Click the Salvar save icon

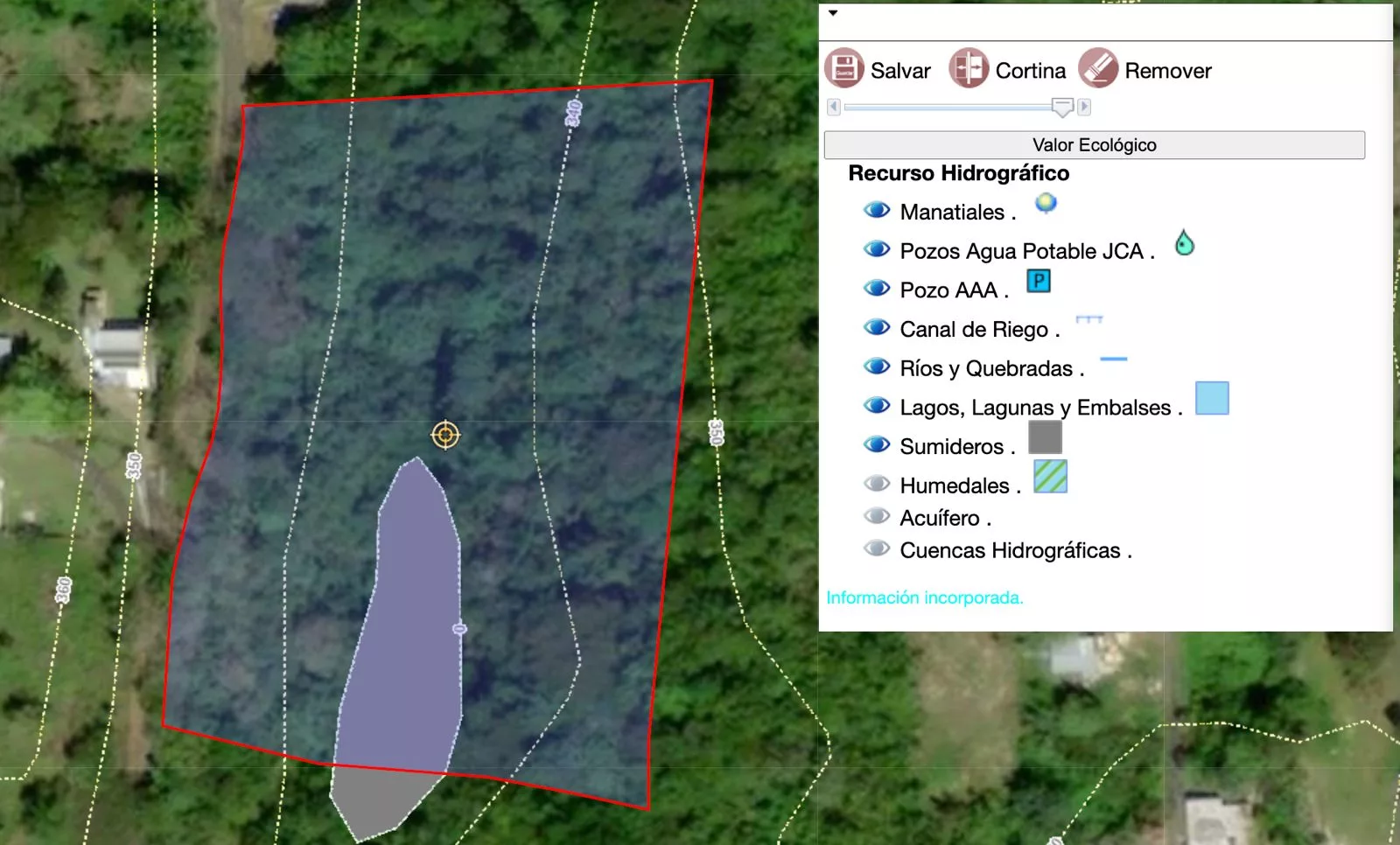tap(844, 68)
